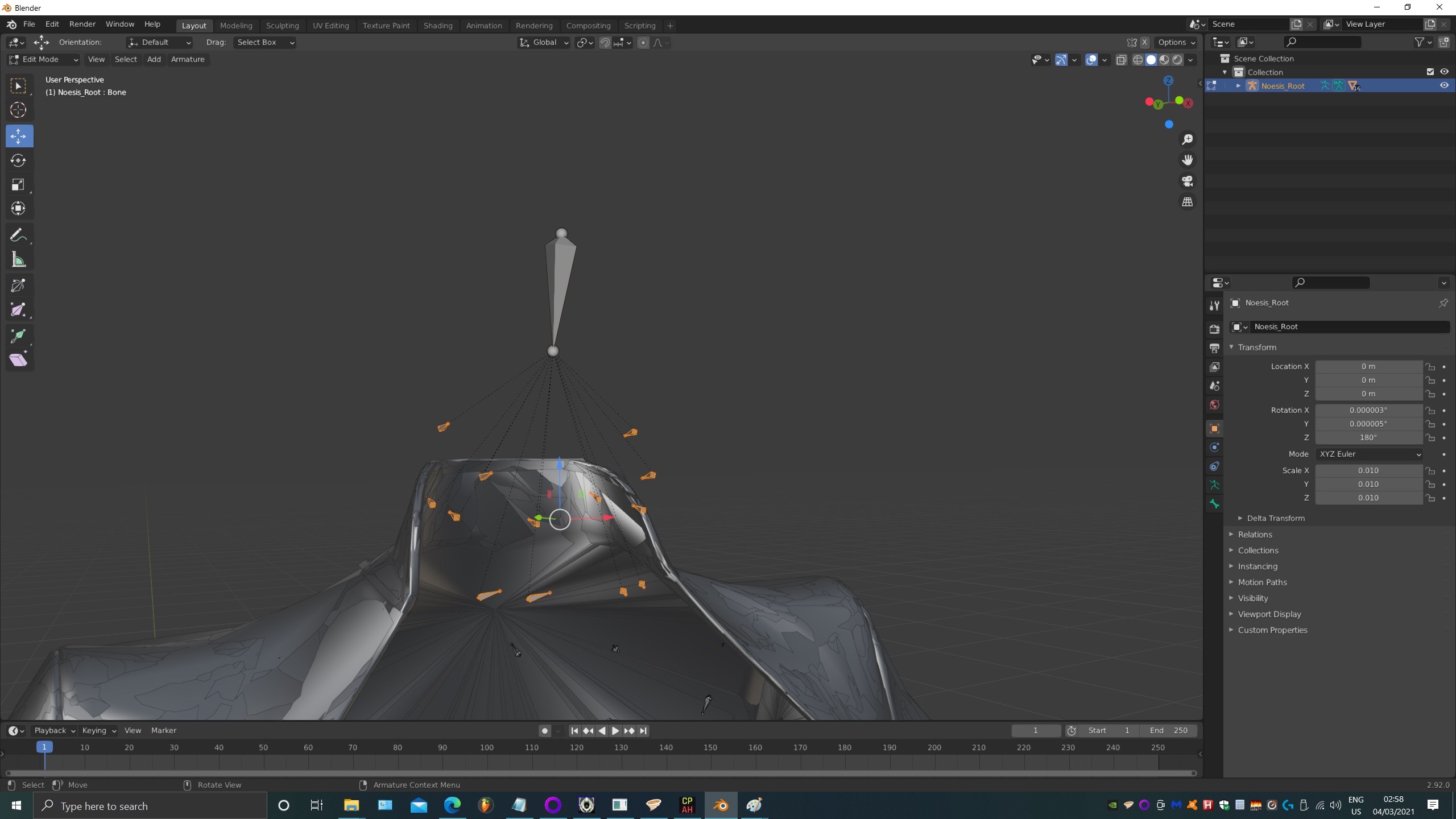This screenshot has width=1456, height=819.
Task: Open the Orientation Default dropdown
Action: pyautogui.click(x=160, y=43)
